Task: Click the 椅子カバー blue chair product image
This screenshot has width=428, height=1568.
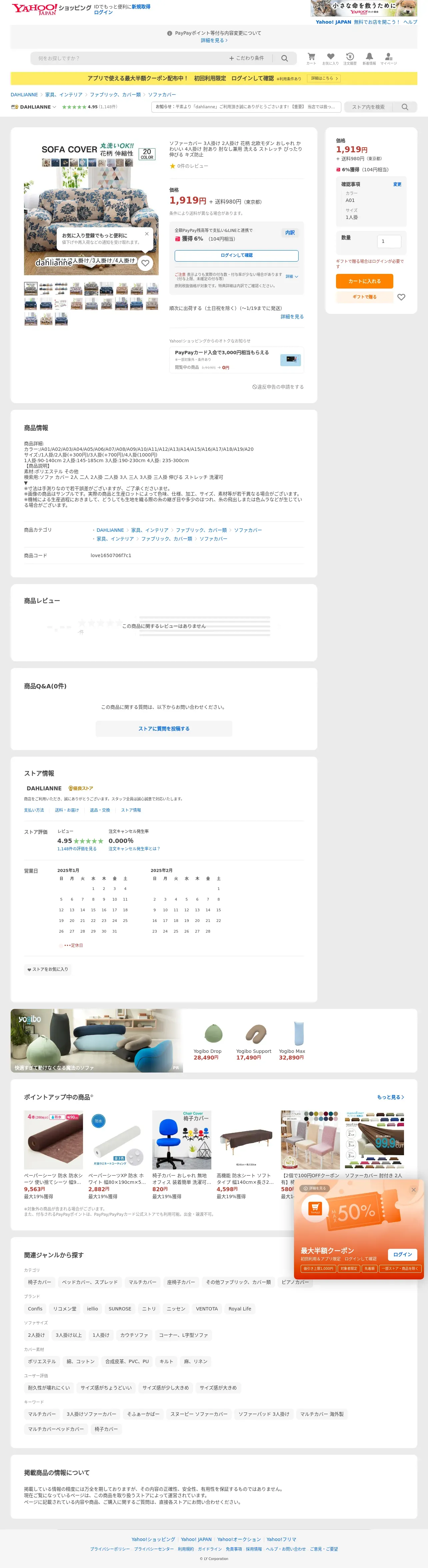Action: [x=181, y=1140]
